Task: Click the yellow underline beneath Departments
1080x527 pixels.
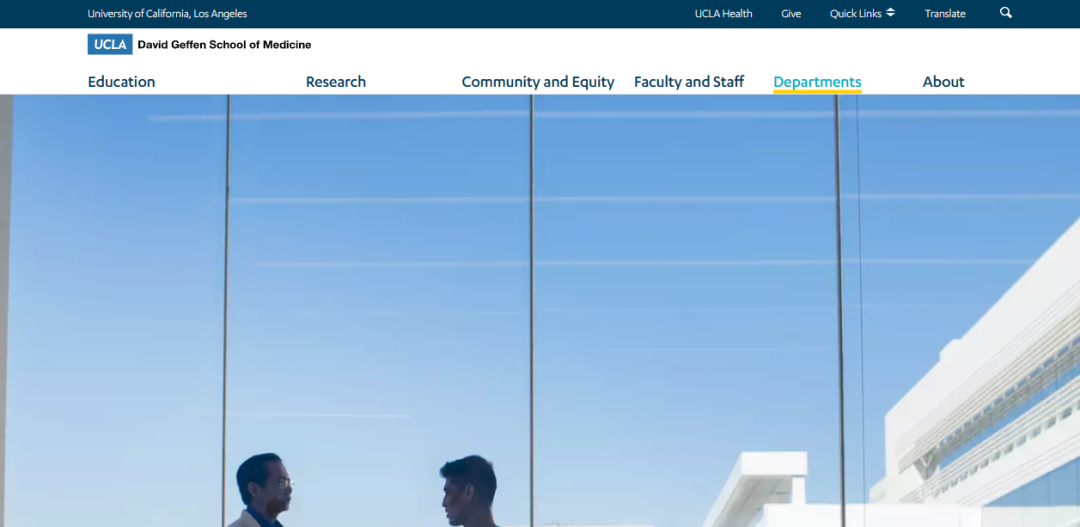Action: tap(817, 92)
